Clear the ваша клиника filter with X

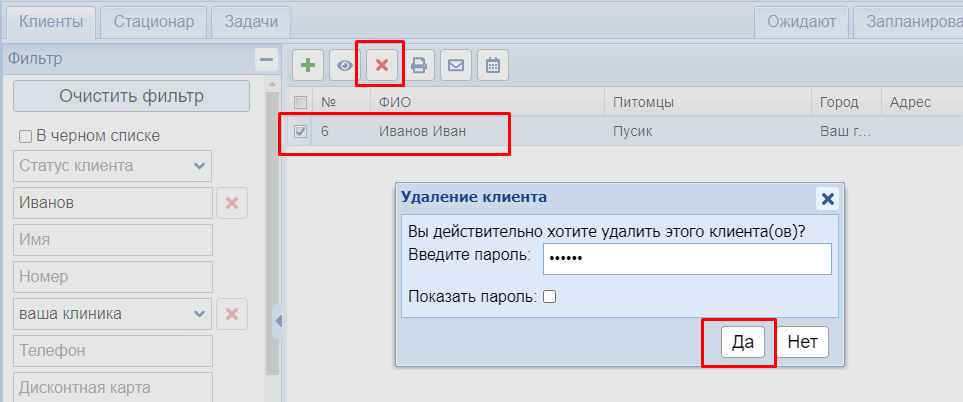pyautogui.click(x=232, y=314)
